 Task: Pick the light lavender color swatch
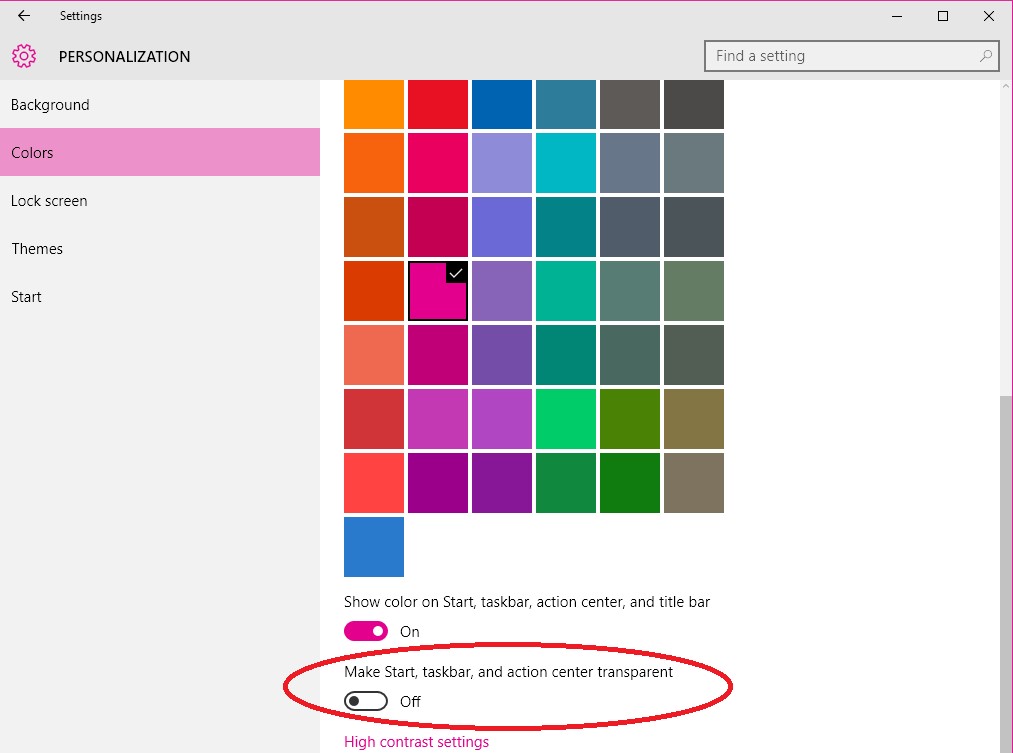[x=501, y=163]
